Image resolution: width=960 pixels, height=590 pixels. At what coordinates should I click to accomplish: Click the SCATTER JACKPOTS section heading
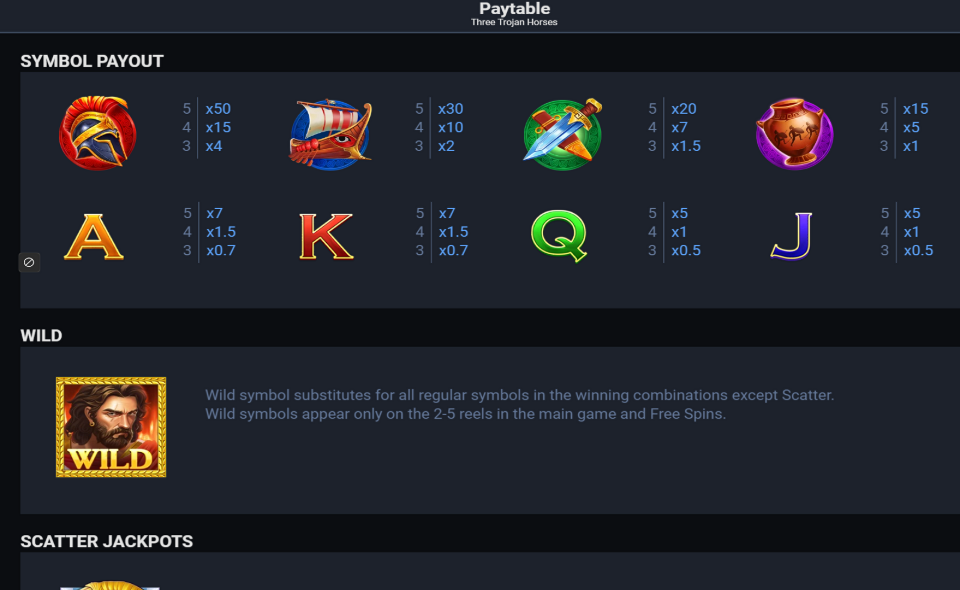click(107, 541)
